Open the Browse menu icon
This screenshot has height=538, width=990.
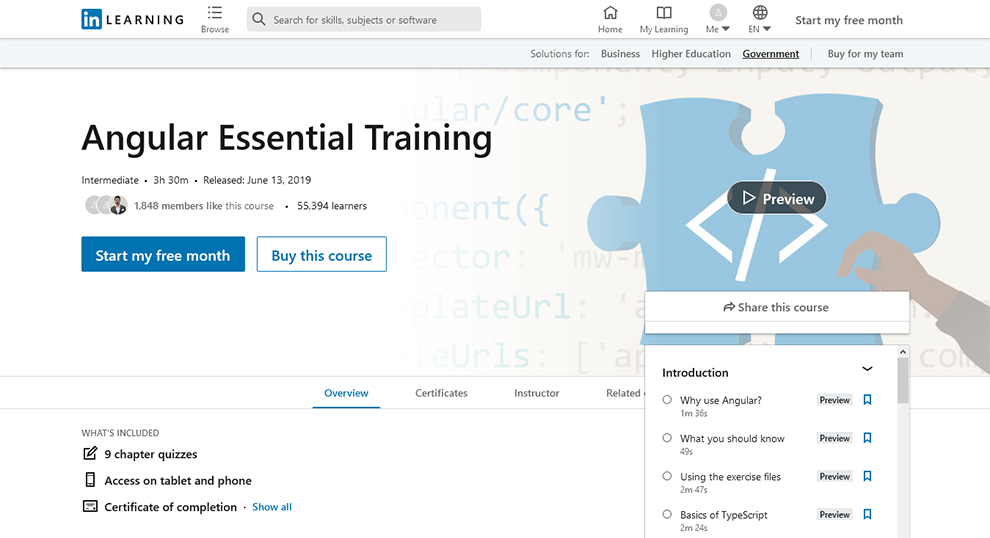(215, 13)
